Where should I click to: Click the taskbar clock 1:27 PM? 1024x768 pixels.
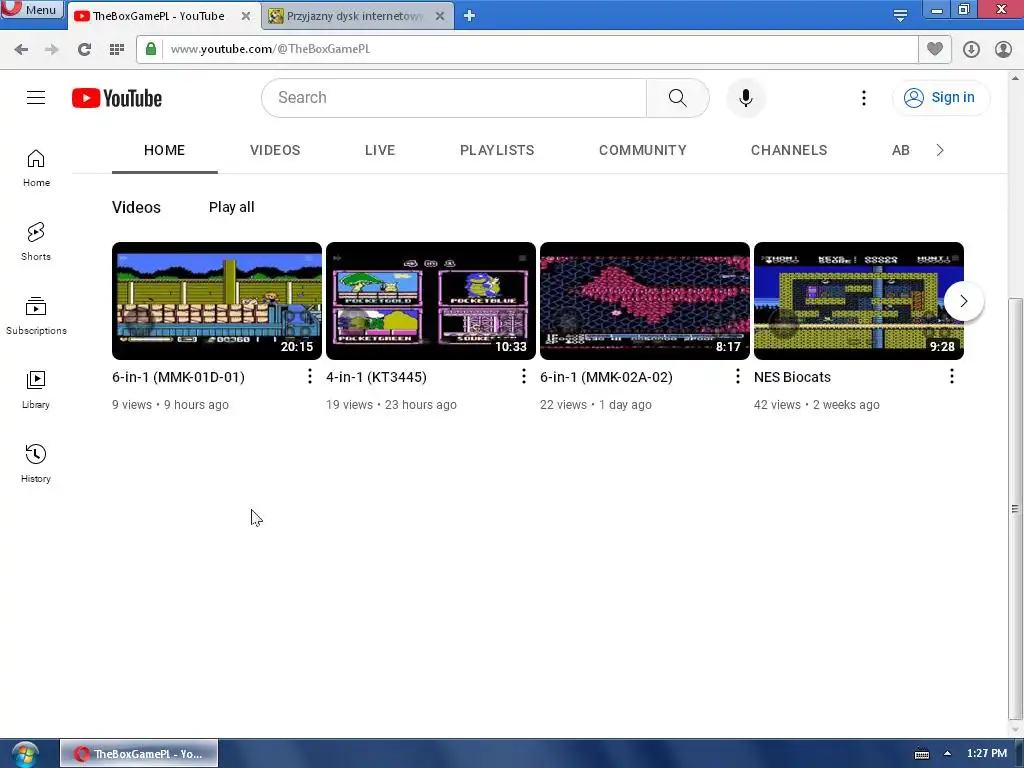987,753
